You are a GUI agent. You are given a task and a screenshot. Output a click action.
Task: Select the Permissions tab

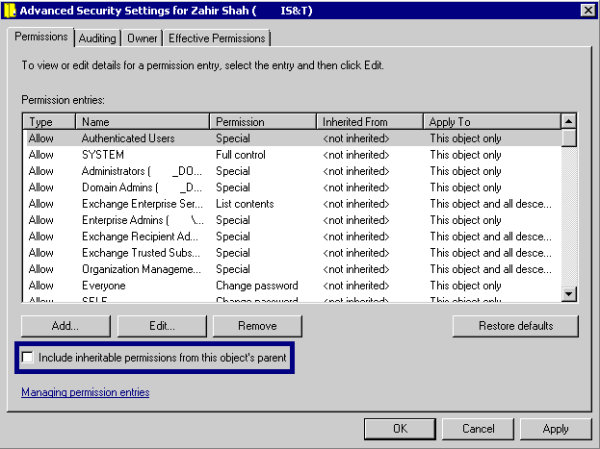coord(42,37)
